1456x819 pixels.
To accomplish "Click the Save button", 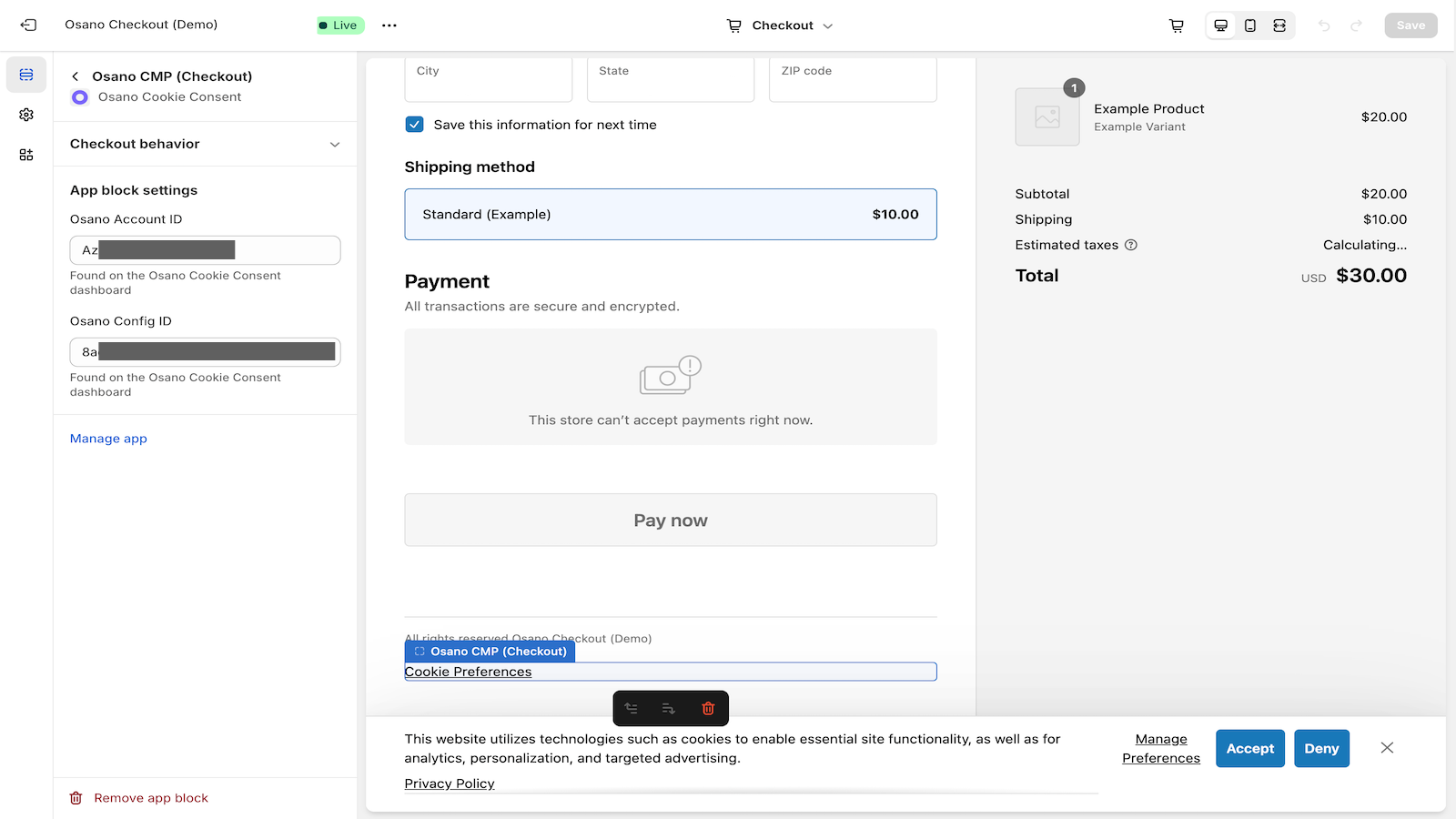I will click(x=1410, y=25).
